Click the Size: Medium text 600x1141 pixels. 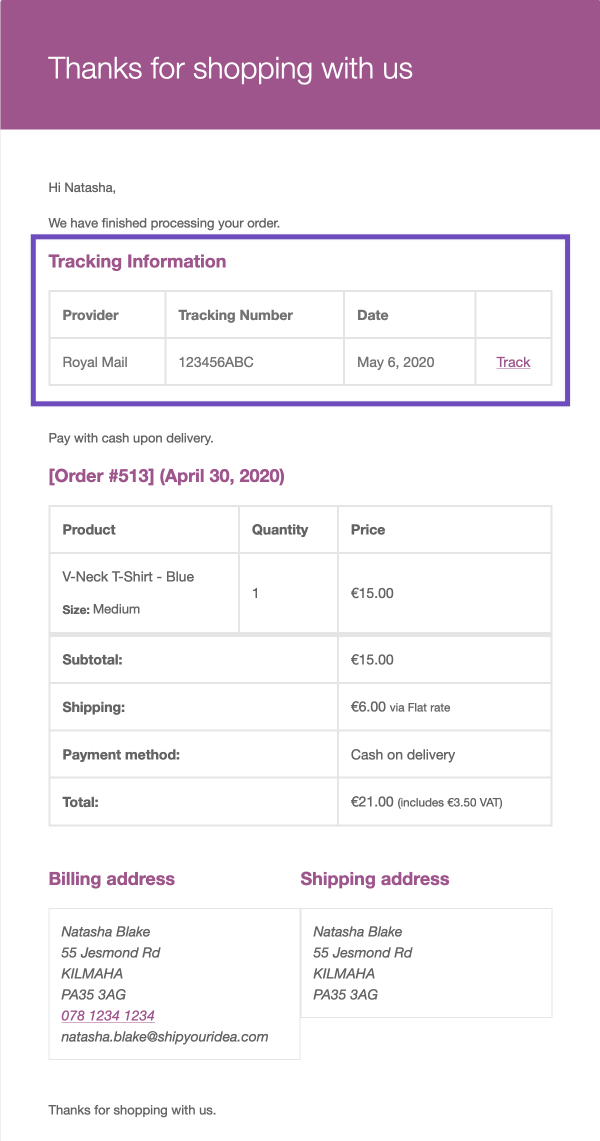tap(101, 609)
